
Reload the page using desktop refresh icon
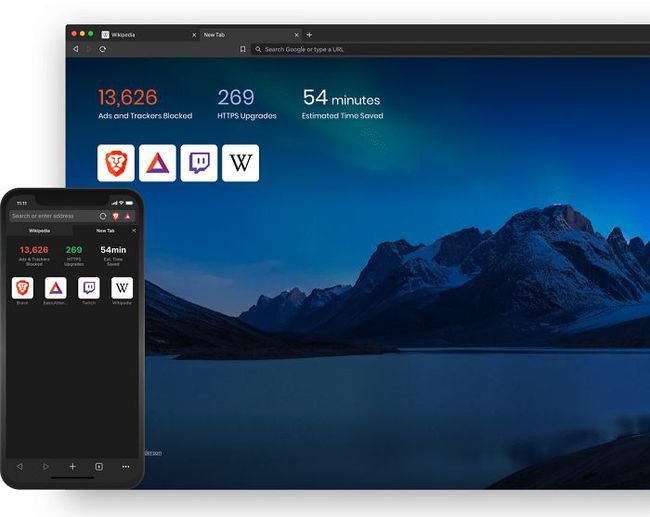(102, 49)
